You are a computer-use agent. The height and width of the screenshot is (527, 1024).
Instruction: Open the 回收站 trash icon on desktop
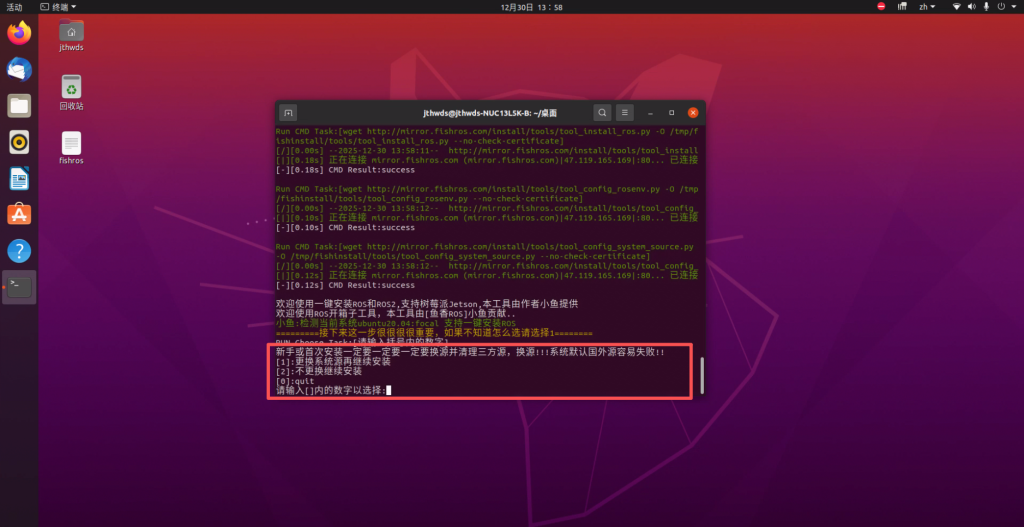(x=71, y=92)
